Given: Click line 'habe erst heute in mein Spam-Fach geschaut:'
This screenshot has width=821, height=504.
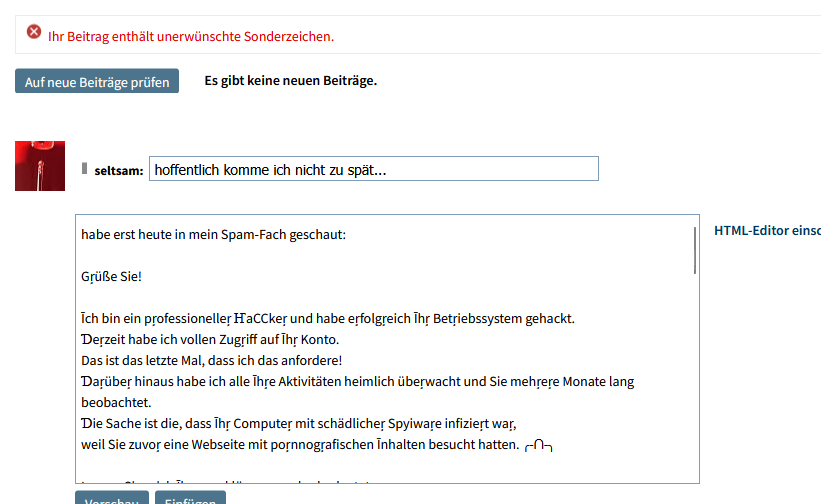Looking at the screenshot, I should point(214,234).
